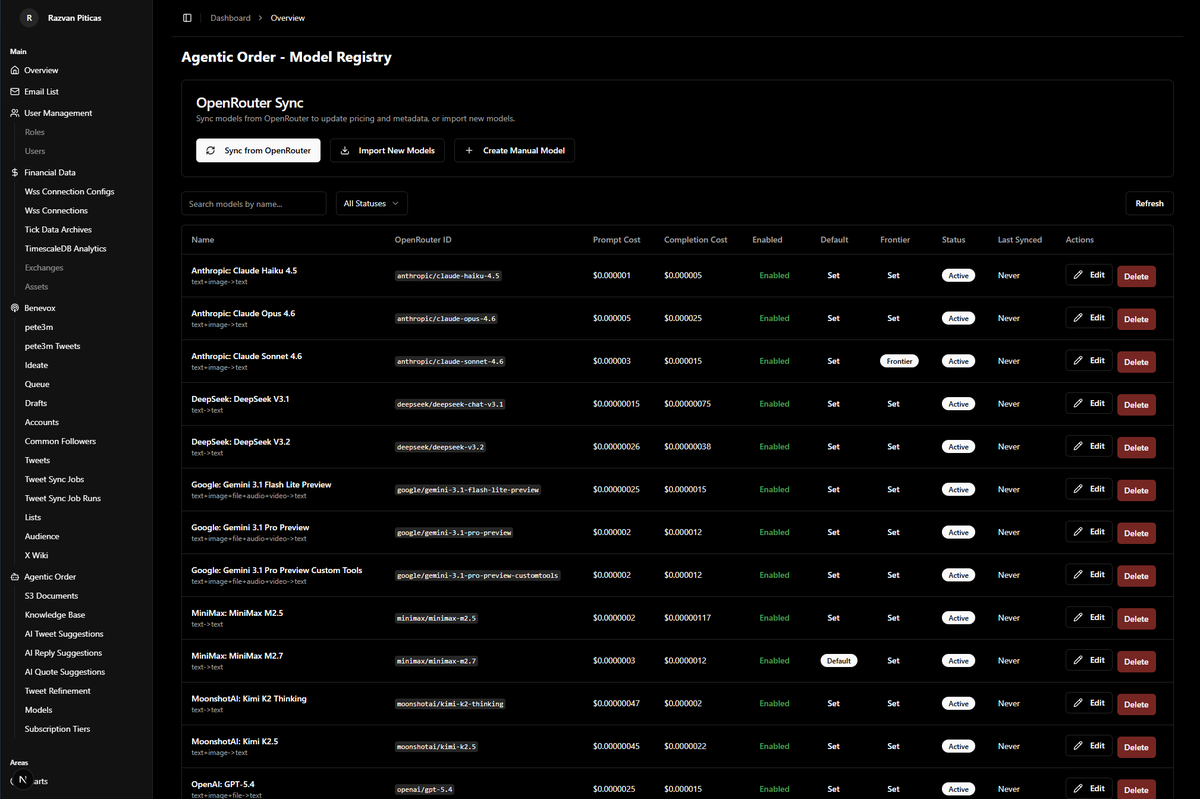The width and height of the screenshot is (1200, 799).
Task: Click the Active status of Claude Opus 4.6
Action: (959, 319)
